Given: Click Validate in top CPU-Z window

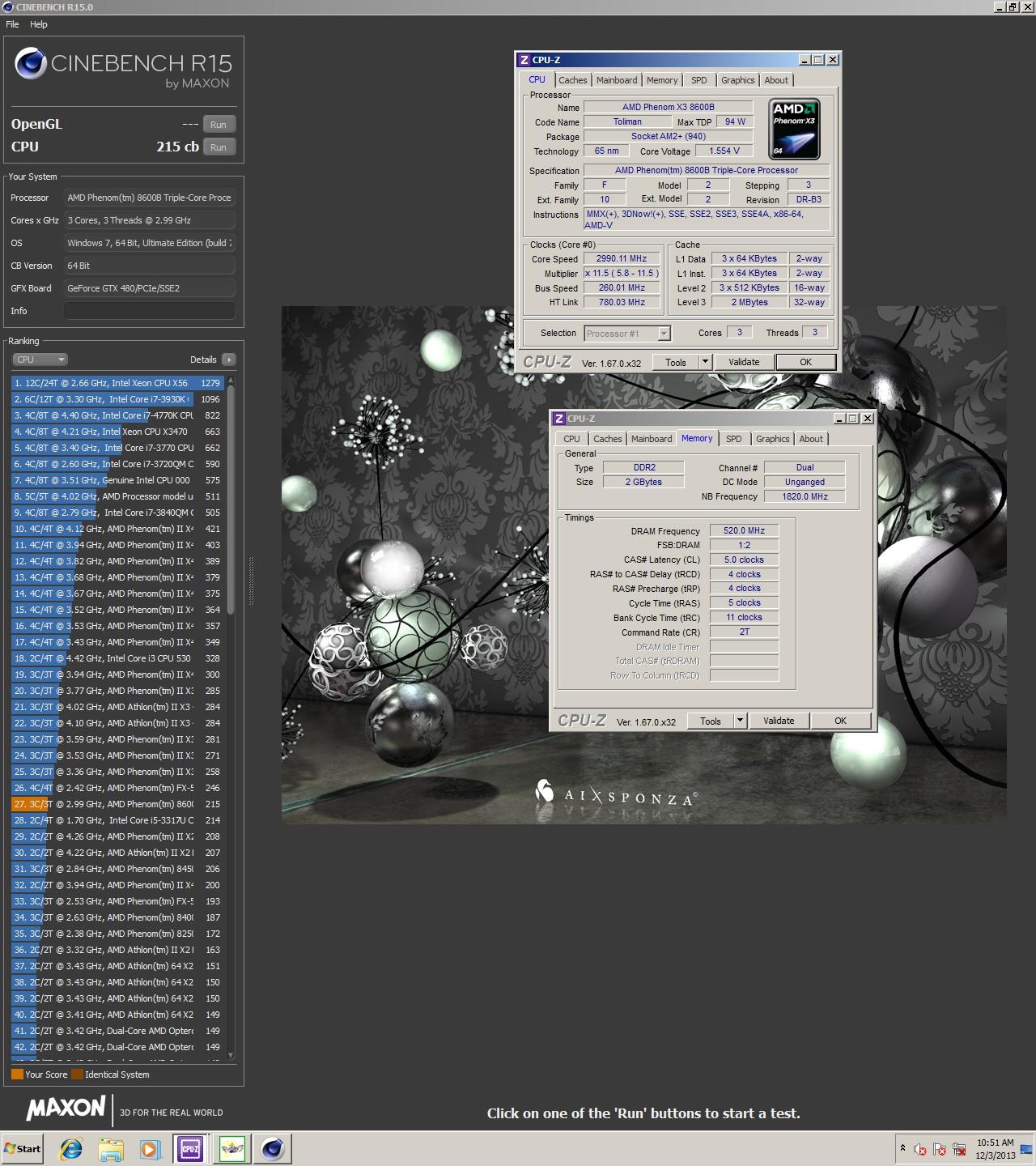Looking at the screenshot, I should pyautogui.click(x=744, y=362).
